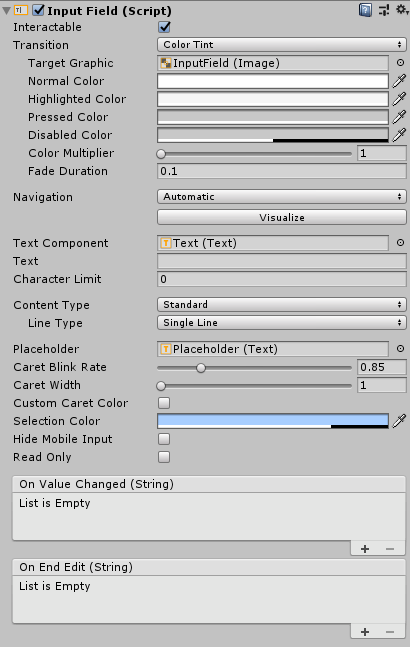Add listener to On Value Changed

coord(365,549)
